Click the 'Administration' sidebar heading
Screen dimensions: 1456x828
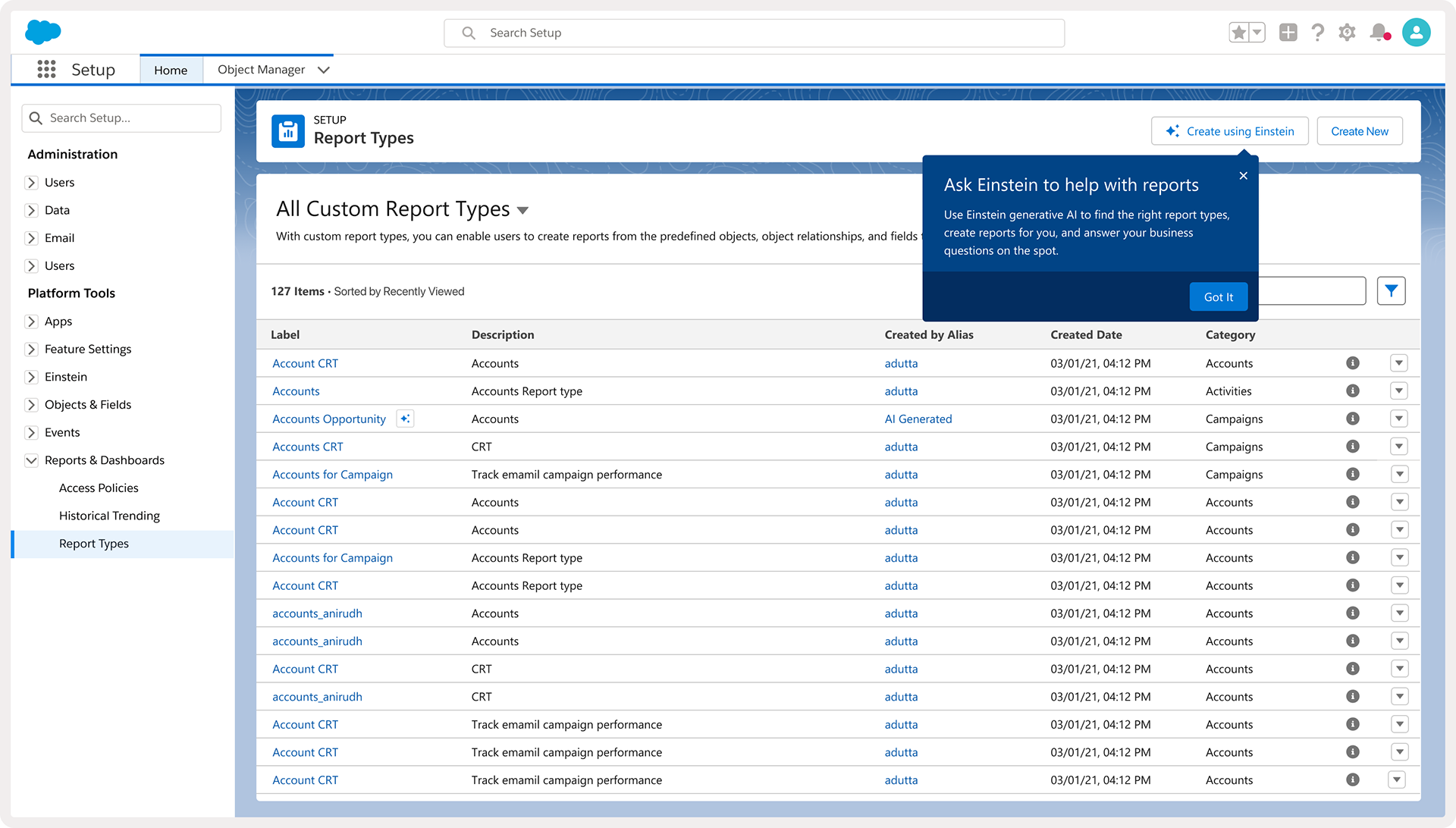pos(73,155)
